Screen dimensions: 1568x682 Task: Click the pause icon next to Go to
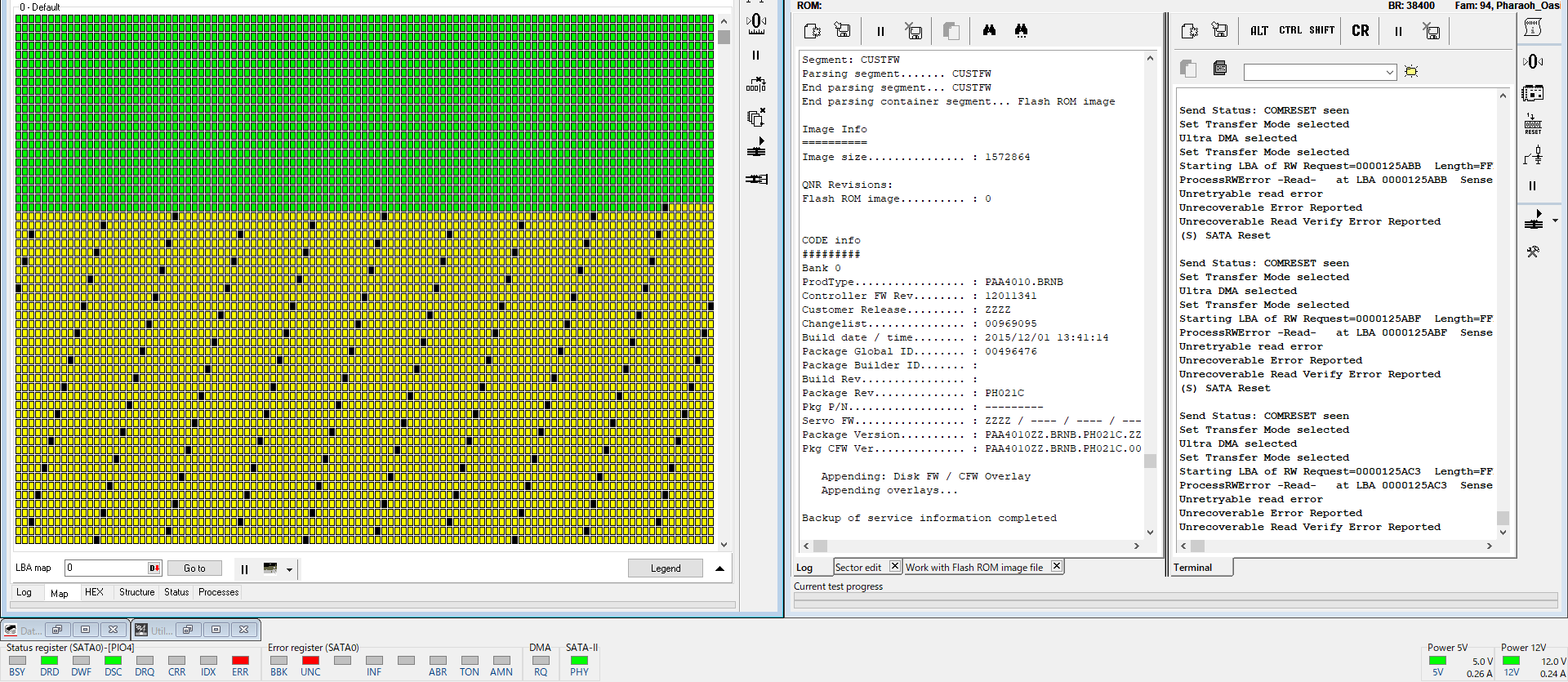244,569
